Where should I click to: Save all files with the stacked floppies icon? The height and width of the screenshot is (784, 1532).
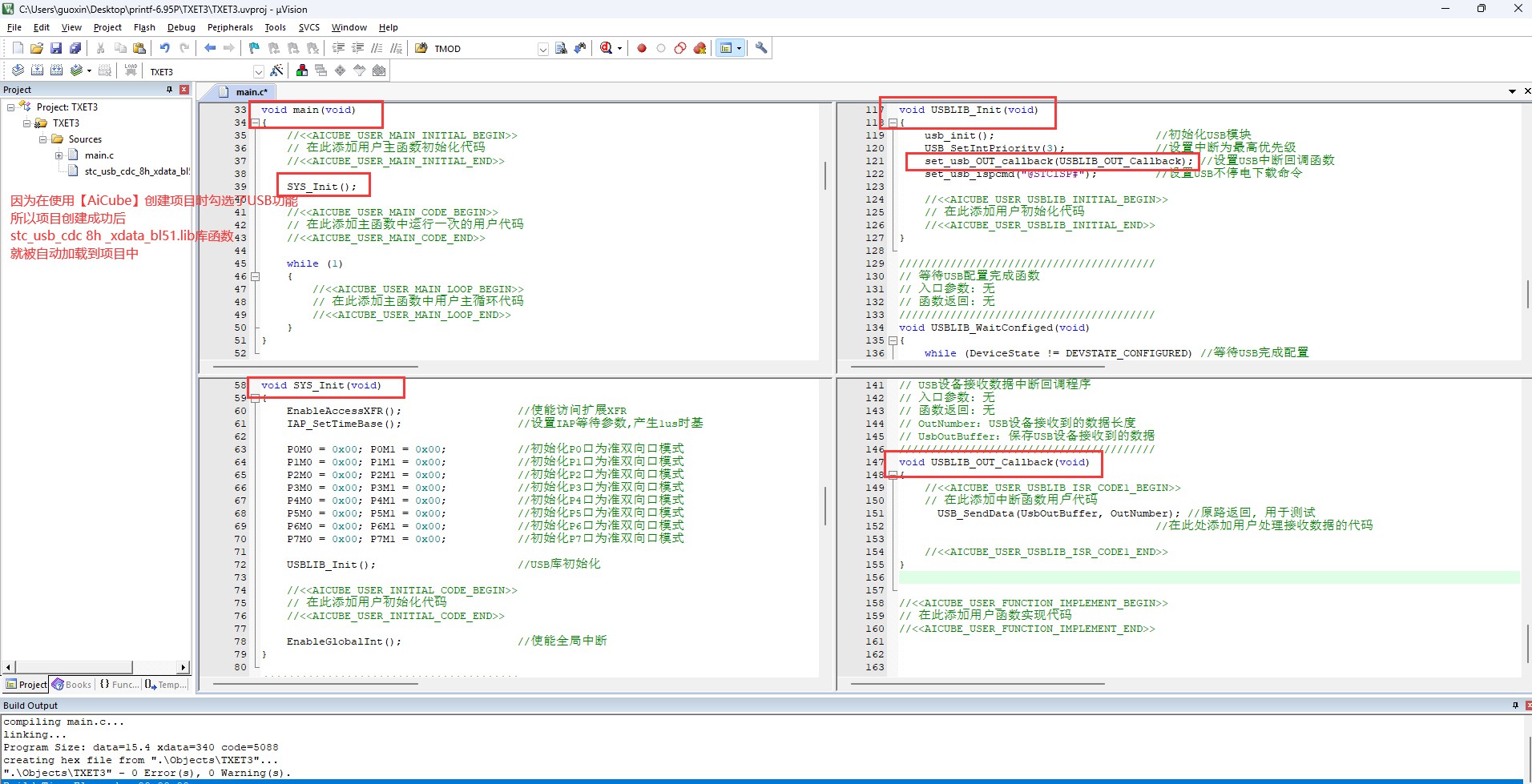pyautogui.click(x=75, y=48)
